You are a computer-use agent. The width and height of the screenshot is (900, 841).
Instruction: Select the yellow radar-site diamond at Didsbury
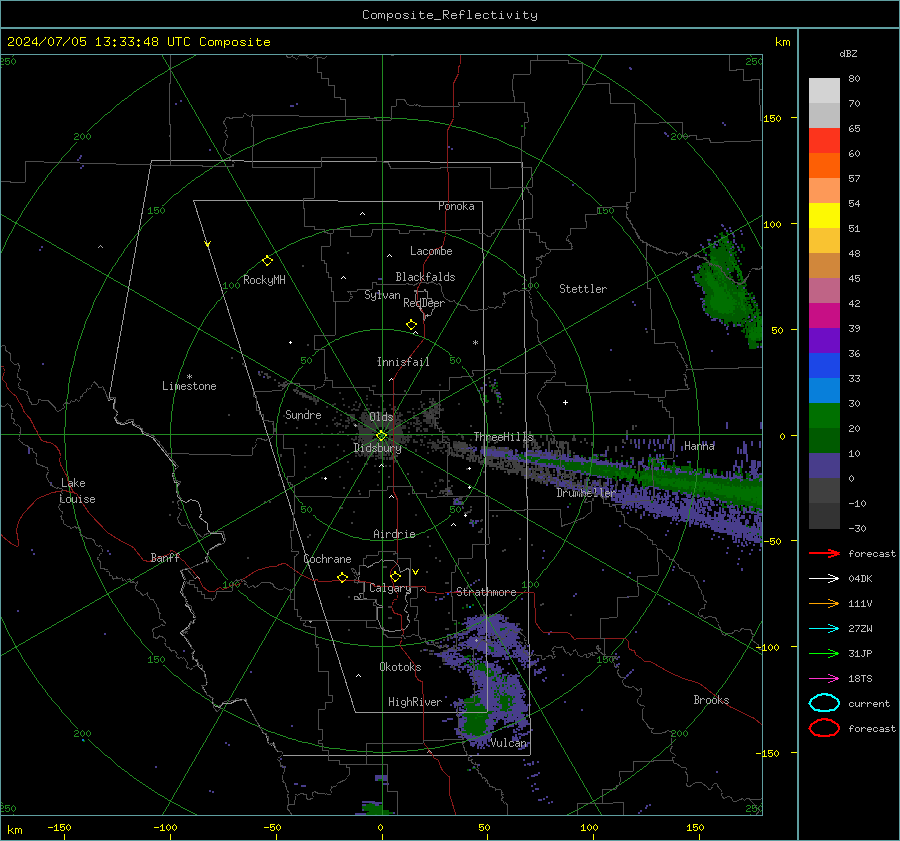click(381, 436)
